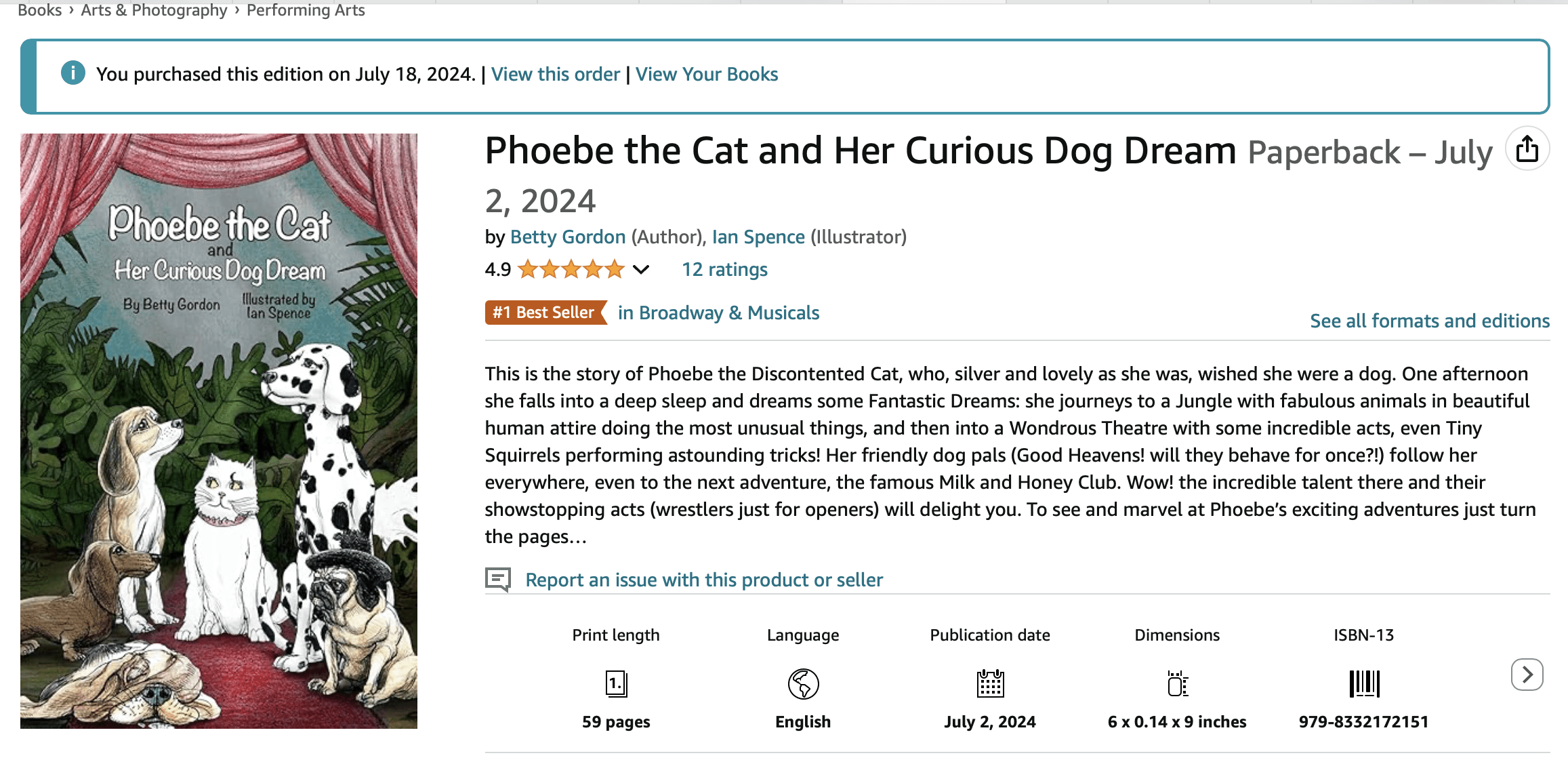
Task: Click the page icon under Print length
Action: coord(615,684)
